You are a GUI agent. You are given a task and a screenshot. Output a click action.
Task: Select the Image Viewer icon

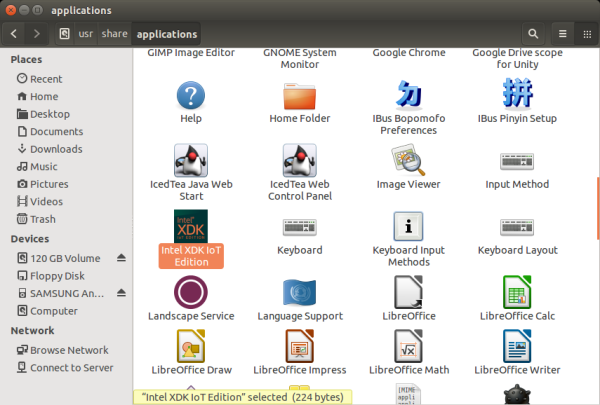coord(408,160)
